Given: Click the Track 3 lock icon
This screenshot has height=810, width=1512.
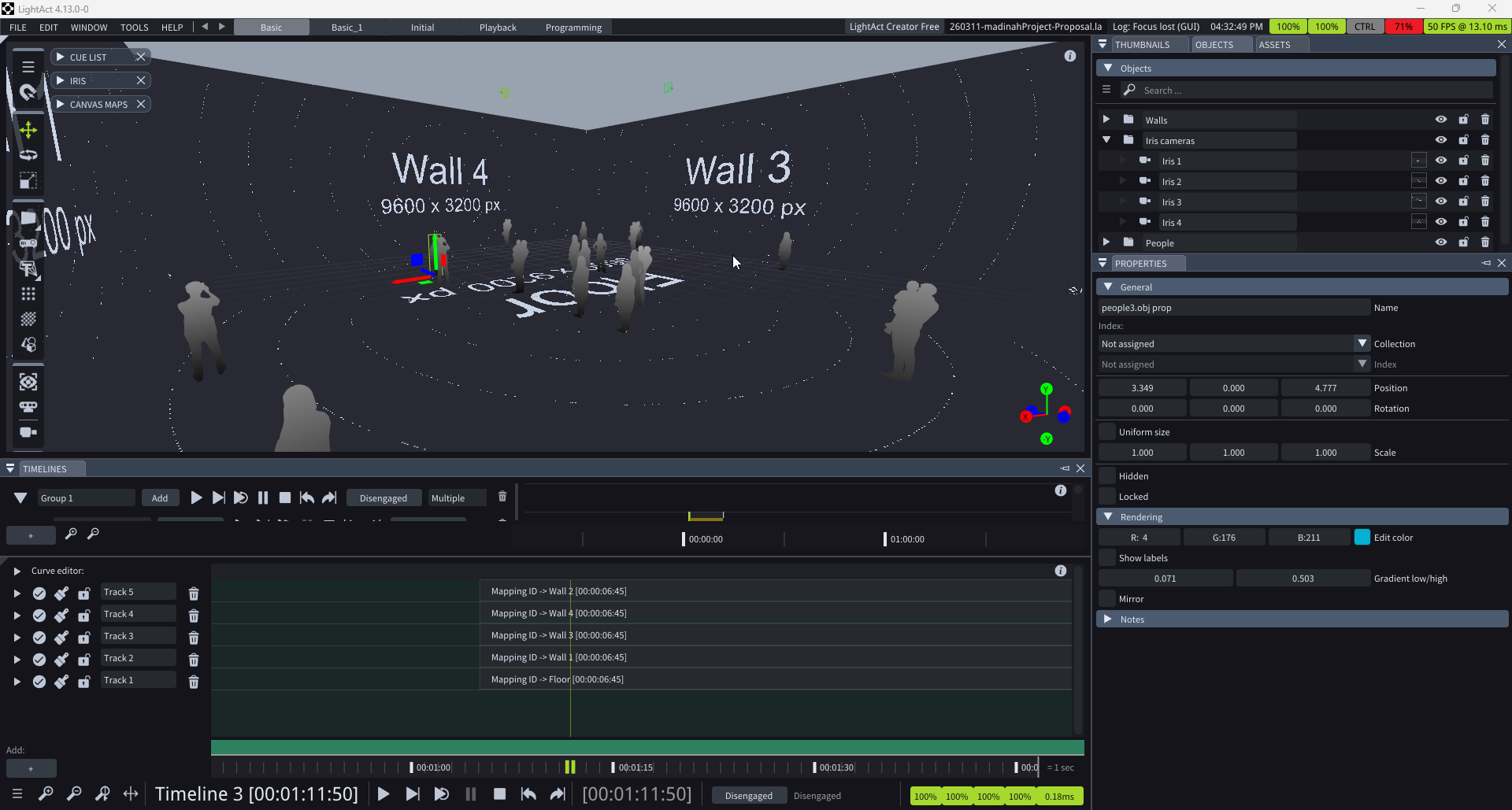Looking at the screenshot, I should (x=83, y=637).
